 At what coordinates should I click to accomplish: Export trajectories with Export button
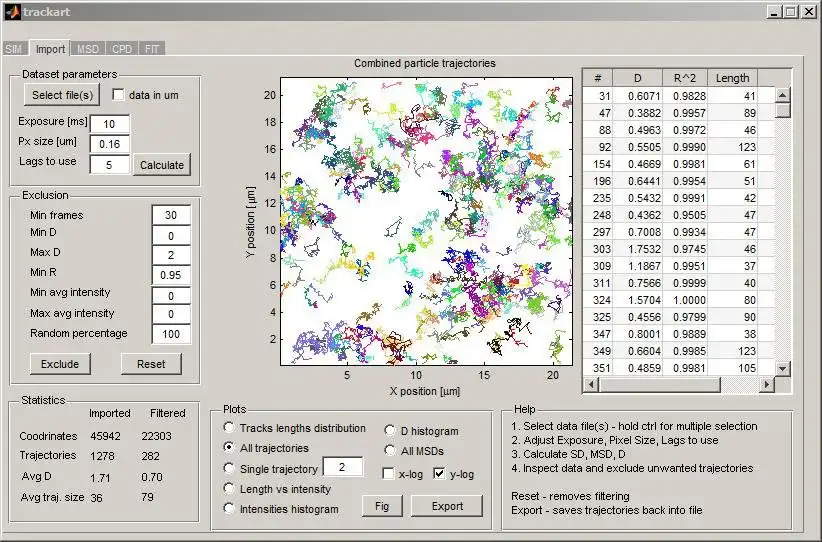click(x=447, y=506)
